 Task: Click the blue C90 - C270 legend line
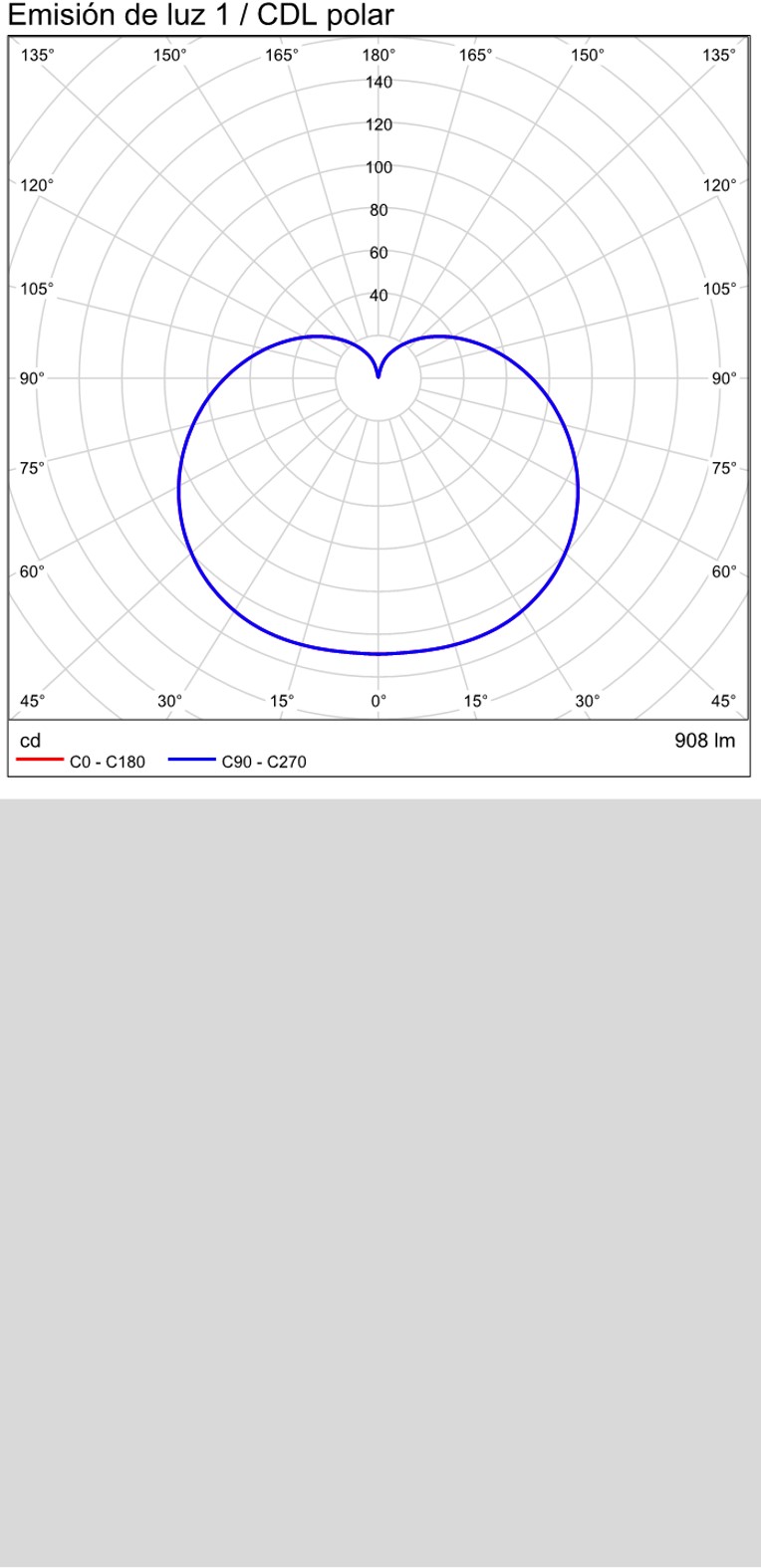pyautogui.click(x=191, y=762)
